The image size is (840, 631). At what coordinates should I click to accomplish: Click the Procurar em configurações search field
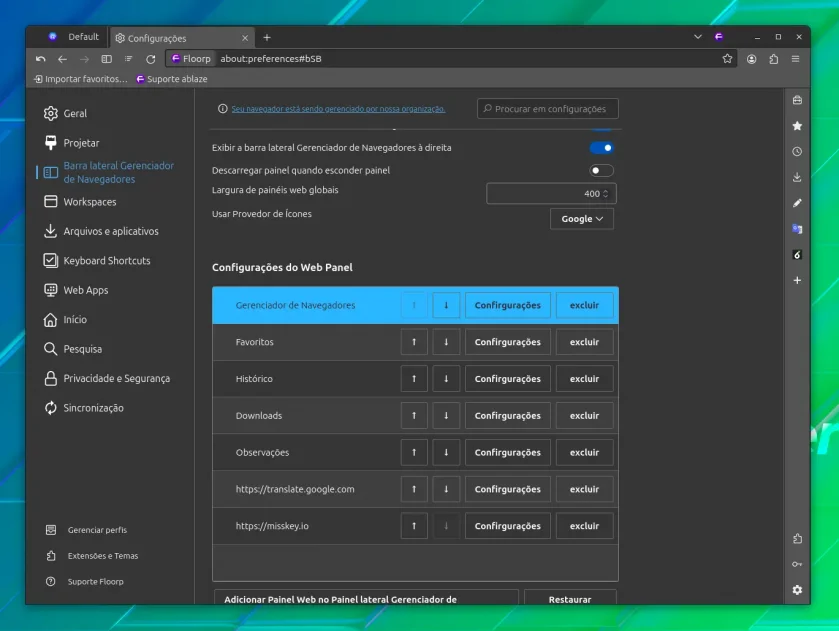tap(548, 109)
